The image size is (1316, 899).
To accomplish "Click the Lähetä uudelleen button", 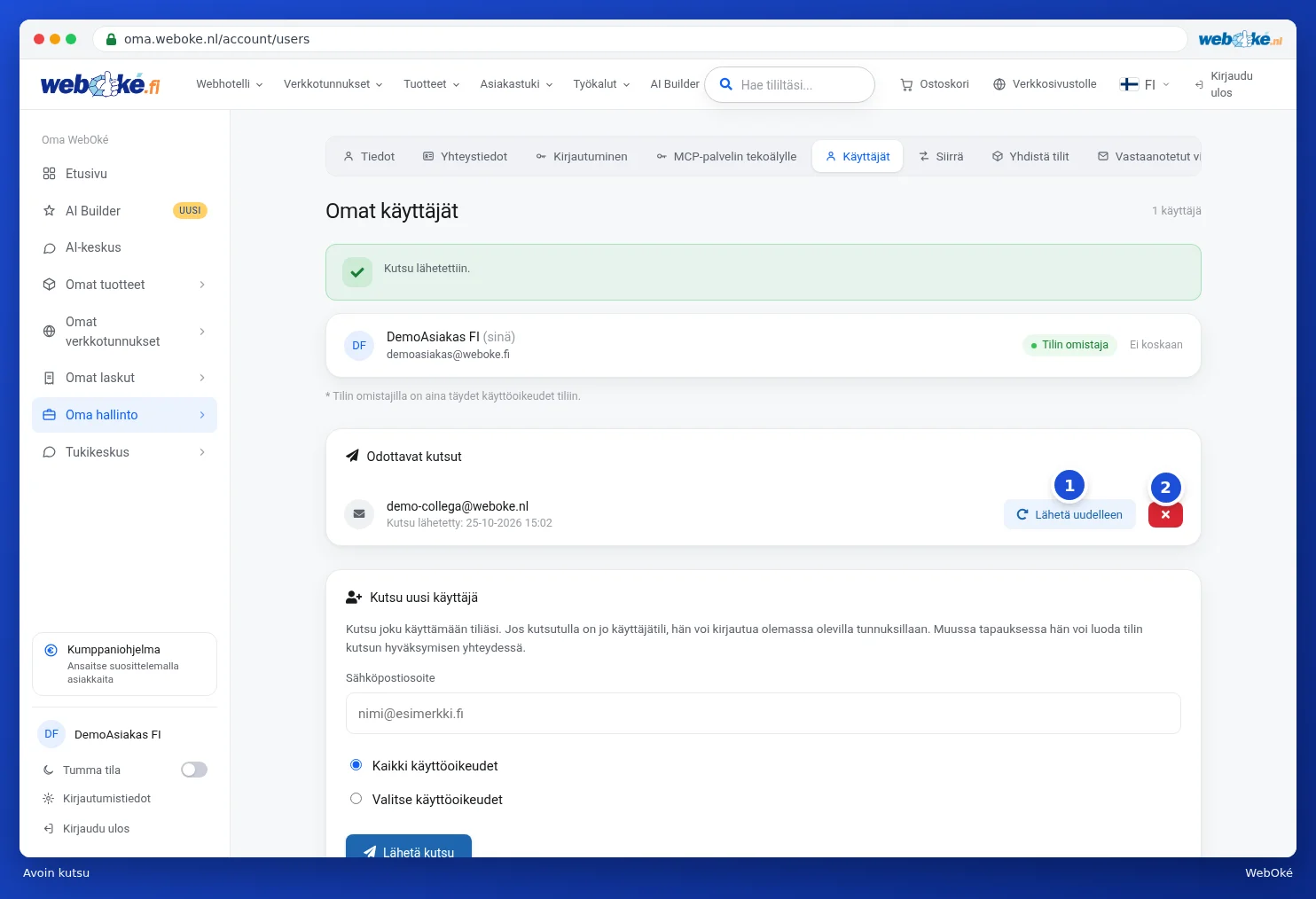I will pyautogui.click(x=1069, y=514).
